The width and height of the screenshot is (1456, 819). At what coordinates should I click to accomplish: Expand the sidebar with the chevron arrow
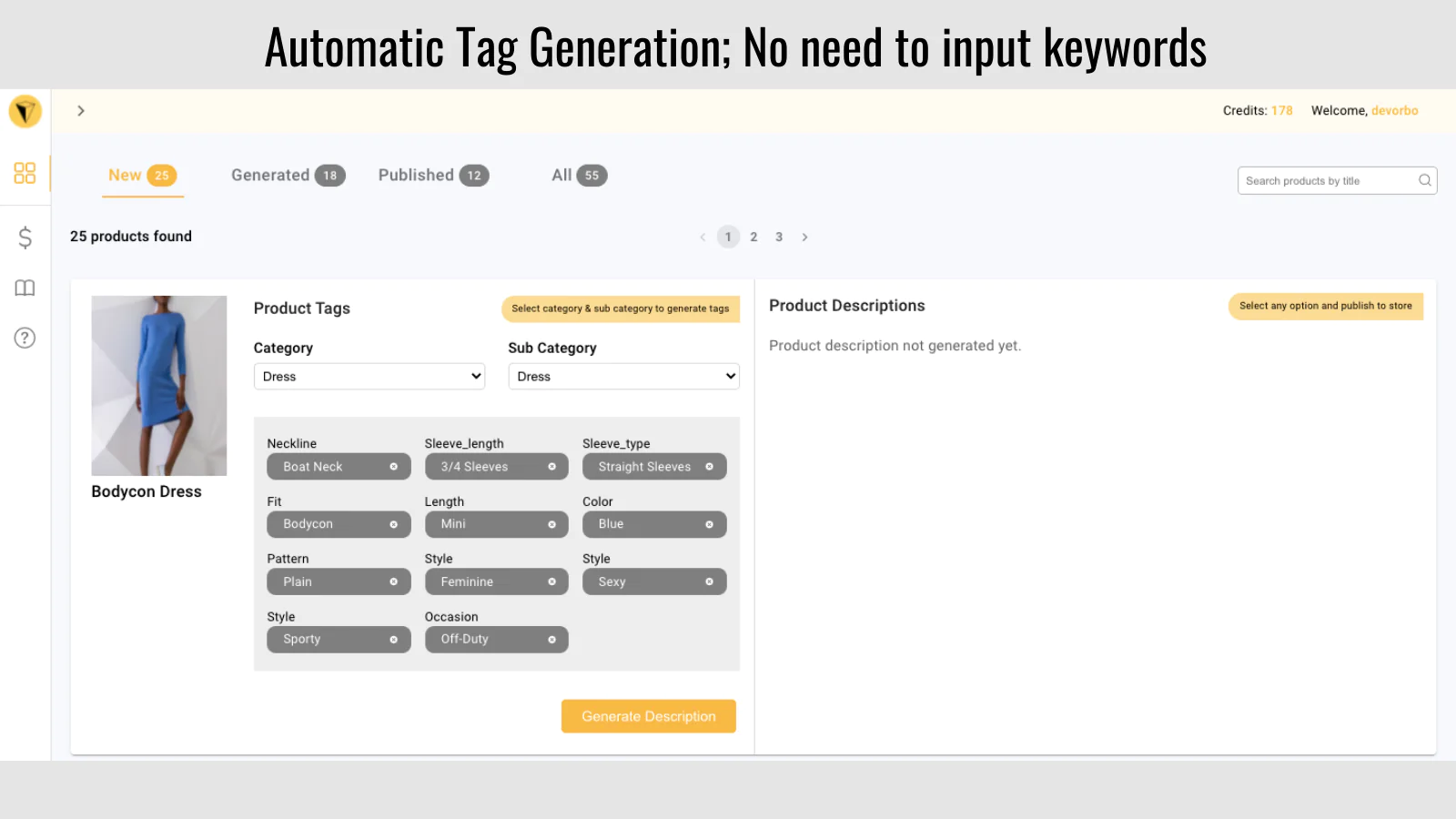[x=81, y=111]
